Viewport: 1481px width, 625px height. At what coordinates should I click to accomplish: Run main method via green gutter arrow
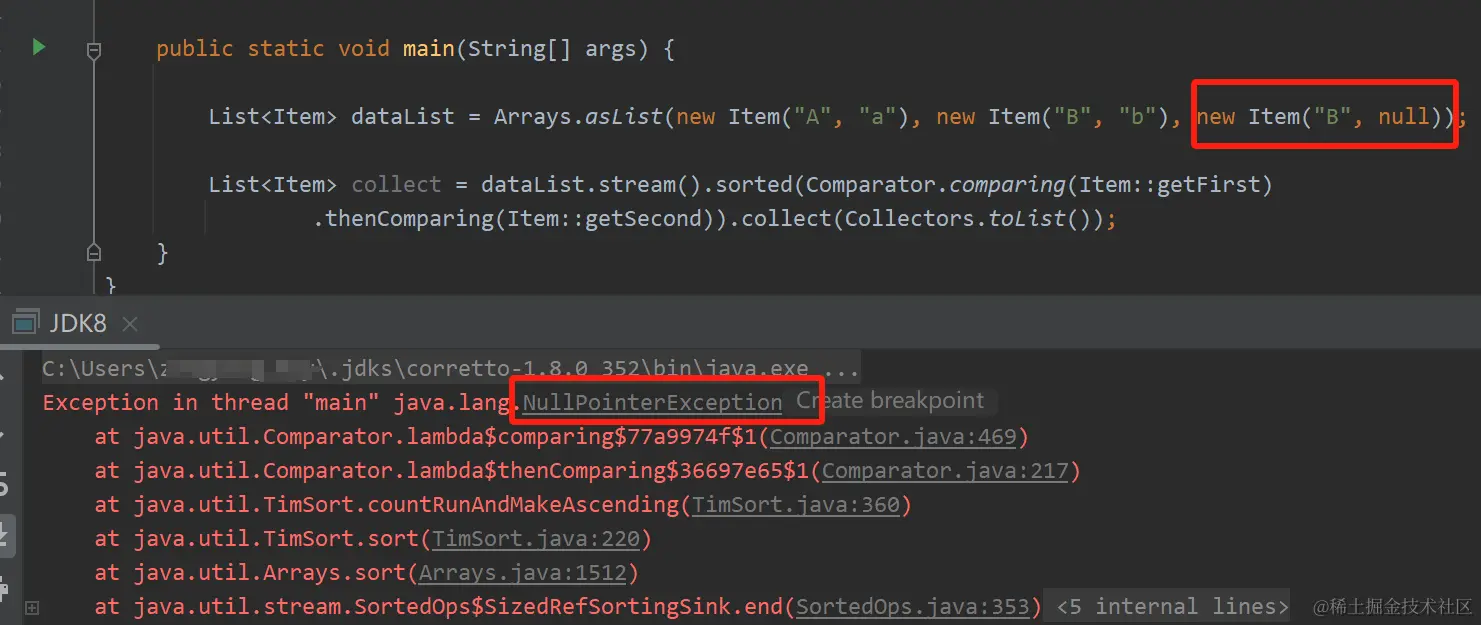[39, 47]
